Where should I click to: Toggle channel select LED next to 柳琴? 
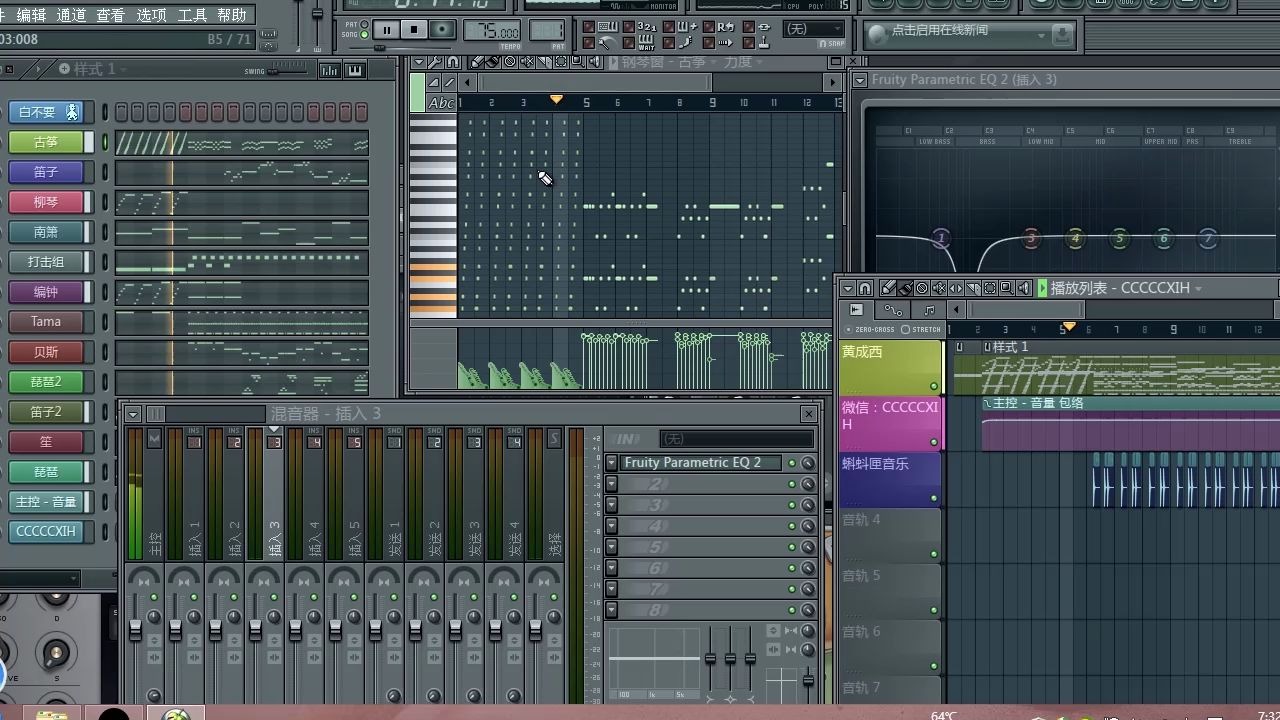[x=104, y=202]
